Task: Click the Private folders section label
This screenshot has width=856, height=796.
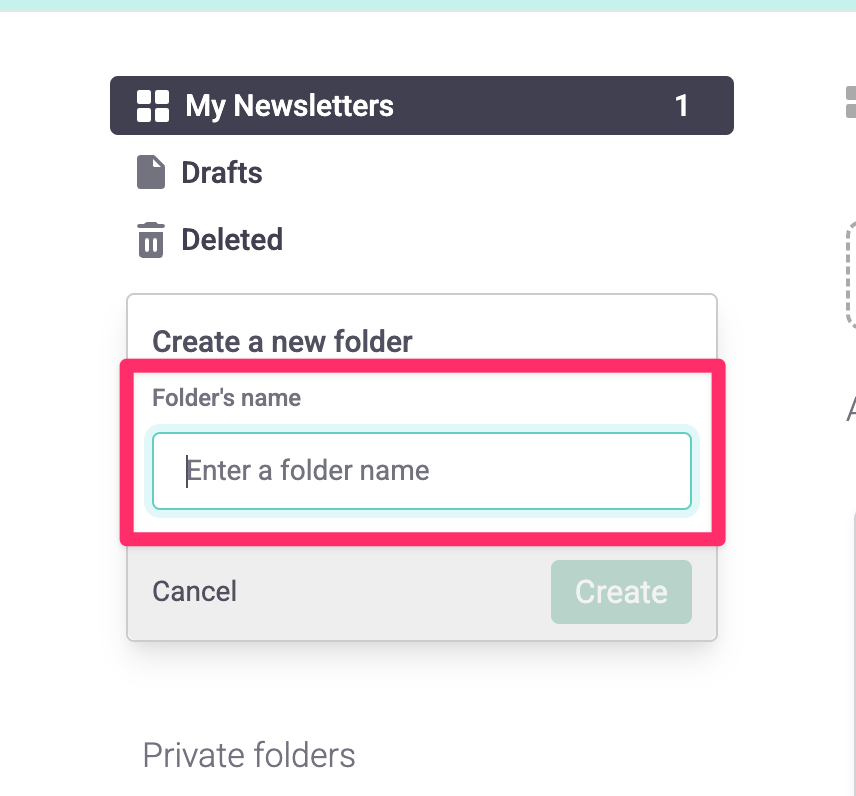Action: (x=249, y=755)
